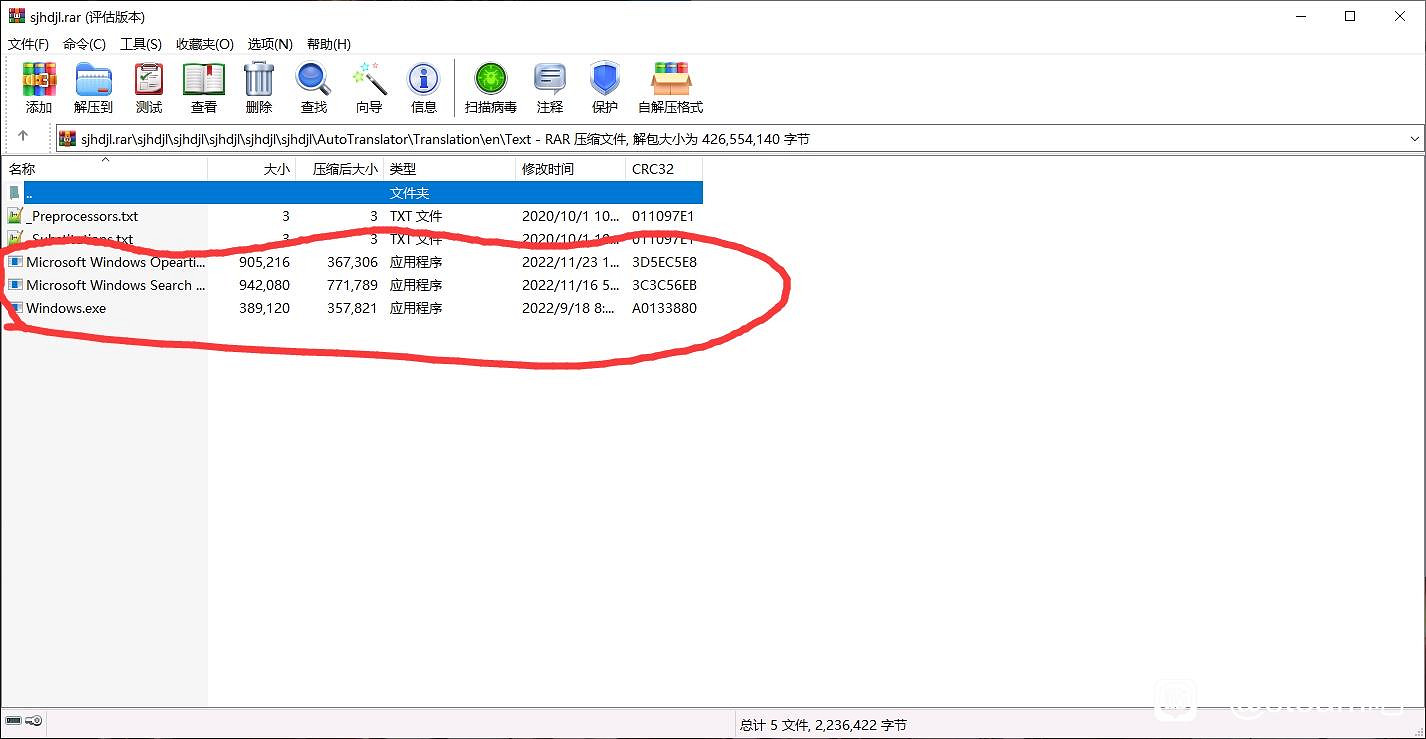Image resolution: width=1426 pixels, height=739 pixels.
Task: Open the 收藏夹(O) menu
Action: click(x=204, y=44)
